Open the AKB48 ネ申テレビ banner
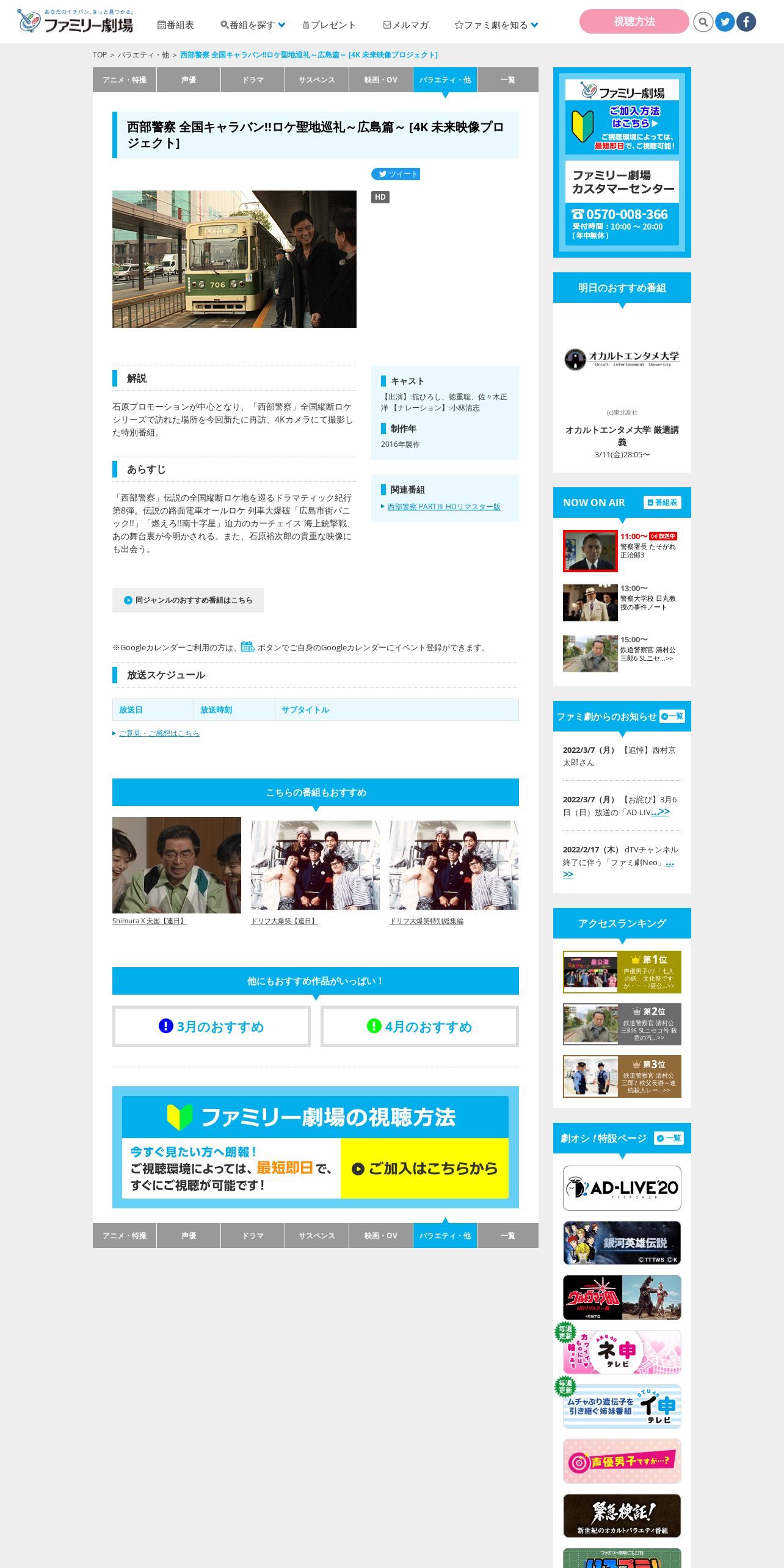The width and height of the screenshot is (784, 1568). coord(622,1352)
